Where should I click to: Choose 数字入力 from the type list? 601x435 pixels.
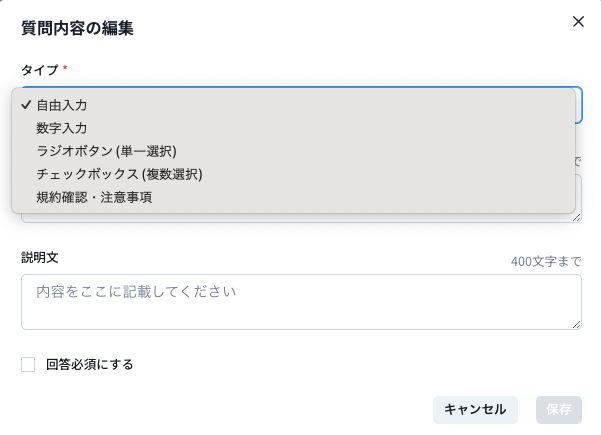click(x=62, y=128)
